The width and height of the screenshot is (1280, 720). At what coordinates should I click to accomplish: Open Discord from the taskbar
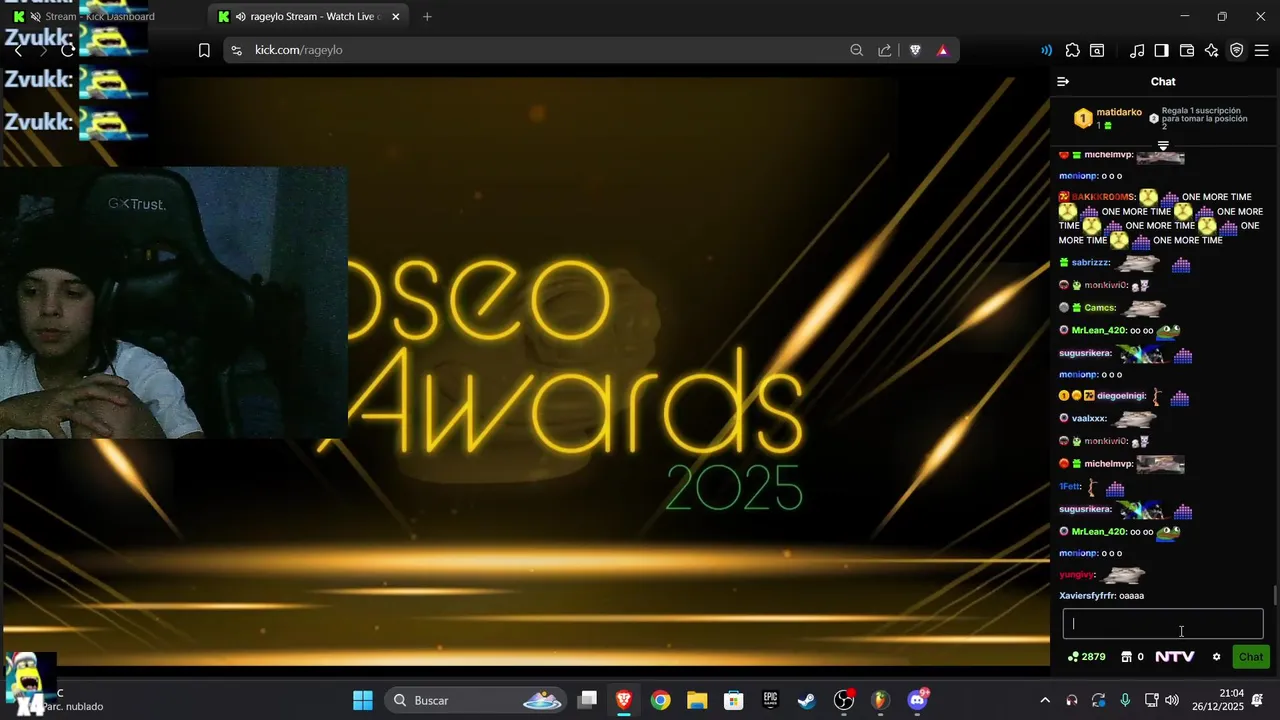pos(918,700)
